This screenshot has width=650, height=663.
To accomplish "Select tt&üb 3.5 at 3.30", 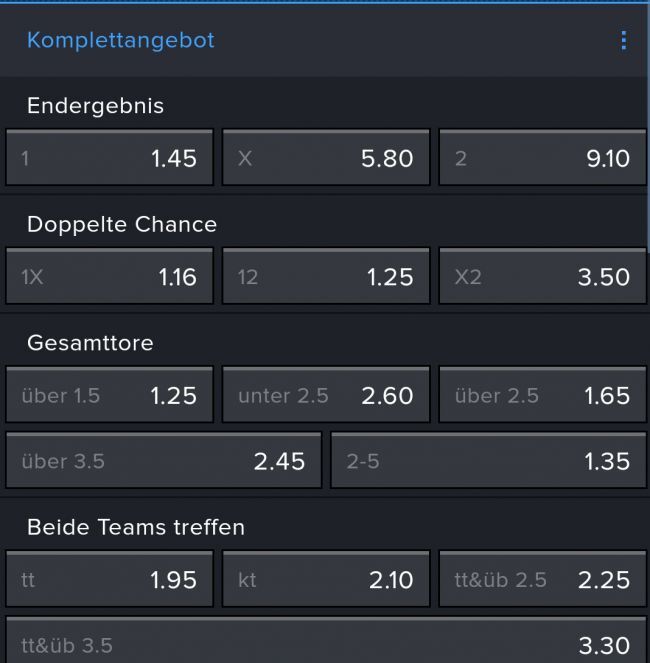I will [x=325, y=643].
